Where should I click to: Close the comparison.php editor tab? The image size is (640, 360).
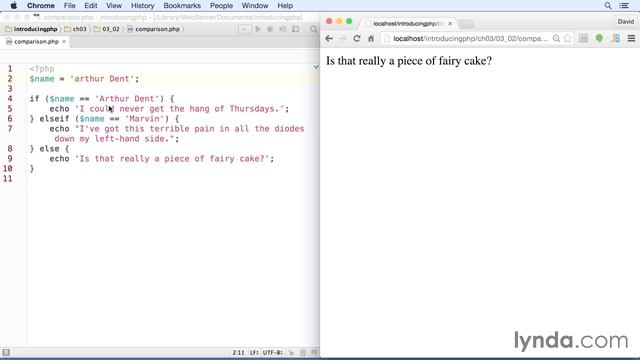(64, 42)
